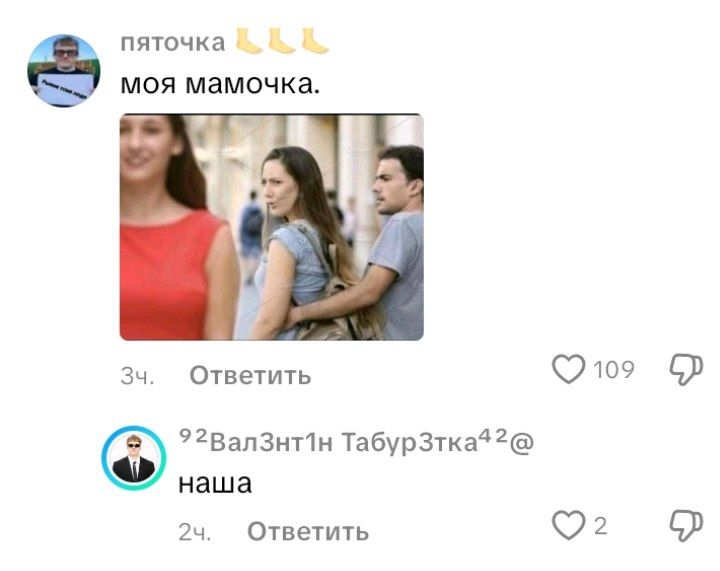
Task: Like the comment "моя мамочка."
Action: 568,369
